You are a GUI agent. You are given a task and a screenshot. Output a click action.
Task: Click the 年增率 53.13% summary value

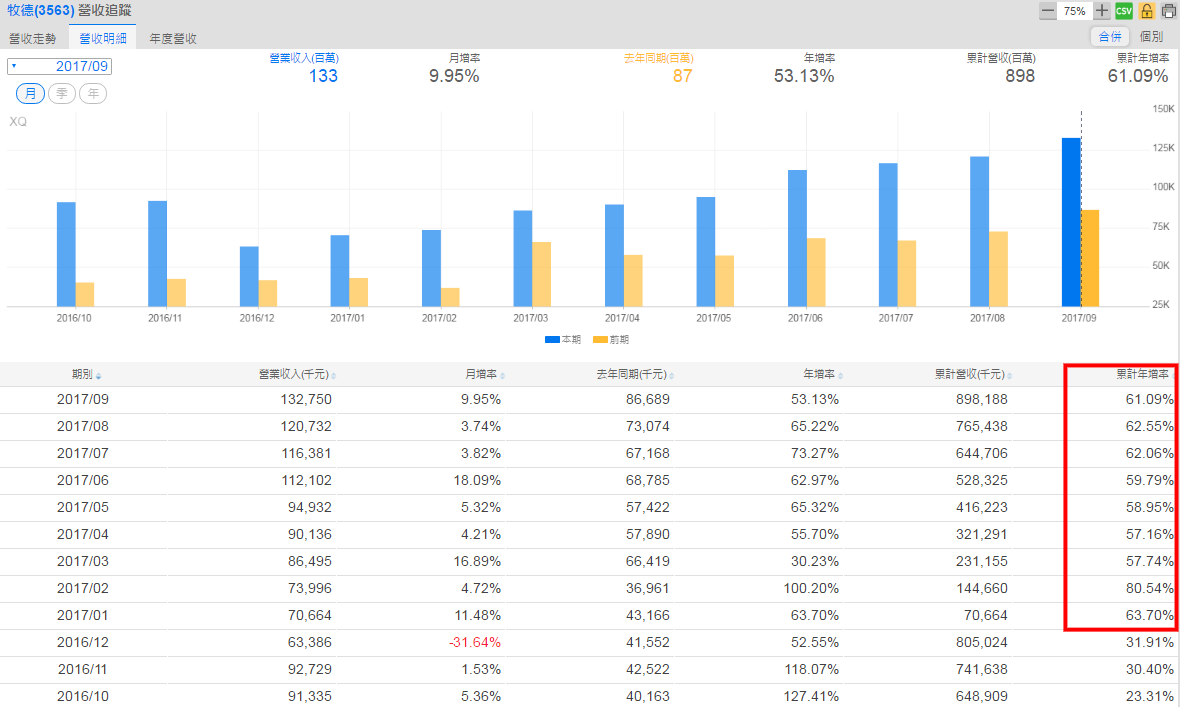click(x=804, y=76)
